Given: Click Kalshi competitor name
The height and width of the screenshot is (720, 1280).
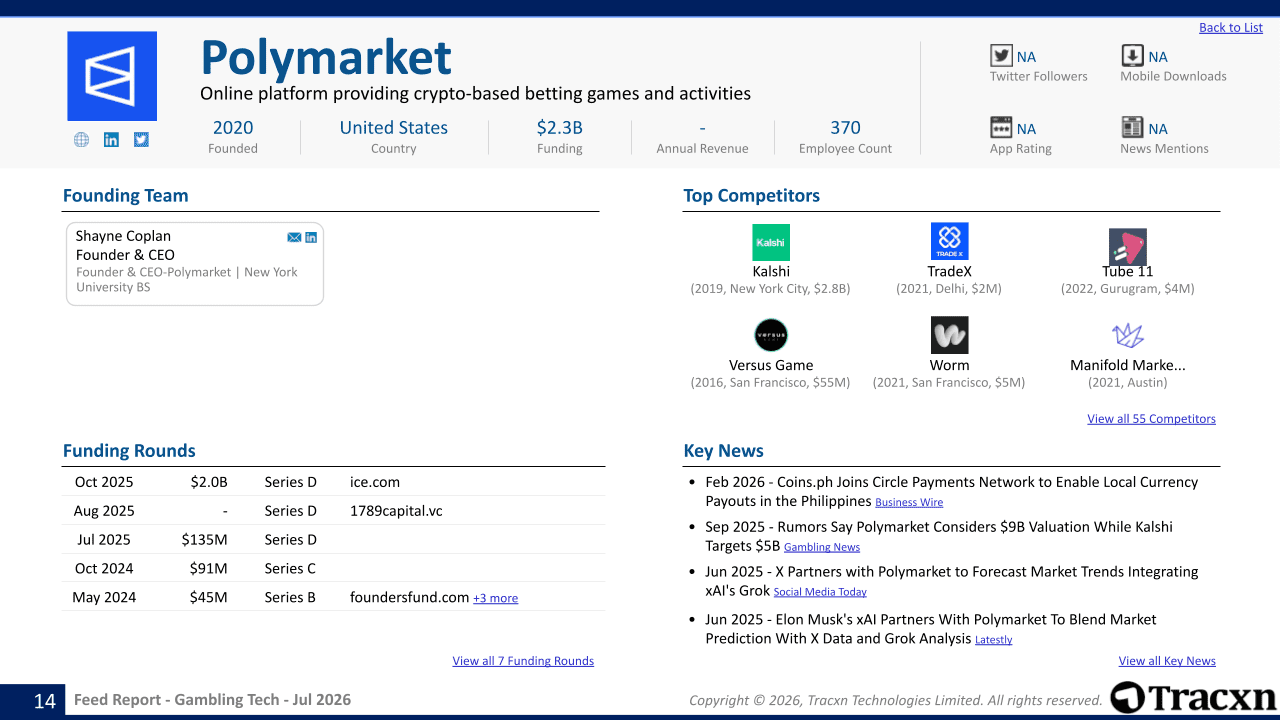Looking at the screenshot, I should (x=771, y=271).
